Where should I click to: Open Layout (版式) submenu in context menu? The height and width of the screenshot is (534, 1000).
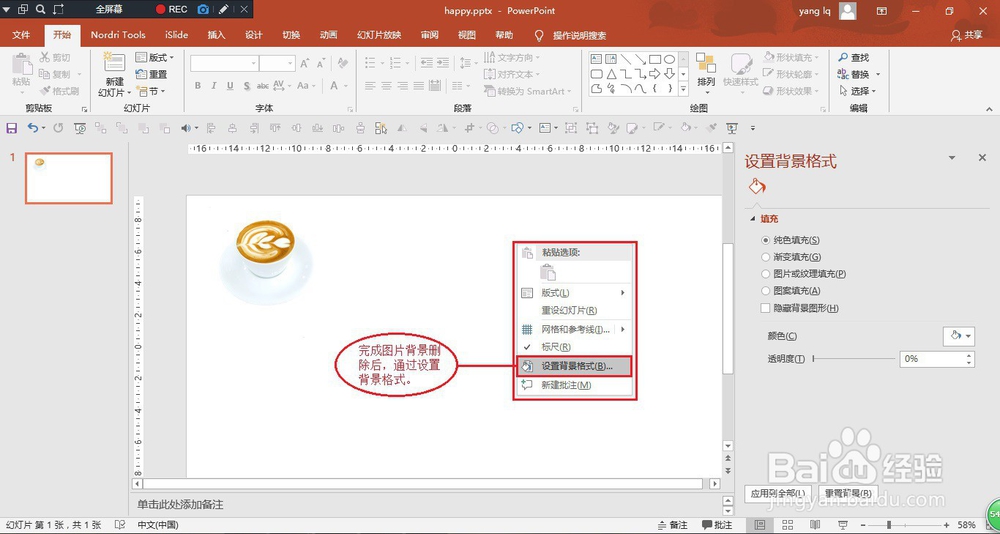click(574, 293)
